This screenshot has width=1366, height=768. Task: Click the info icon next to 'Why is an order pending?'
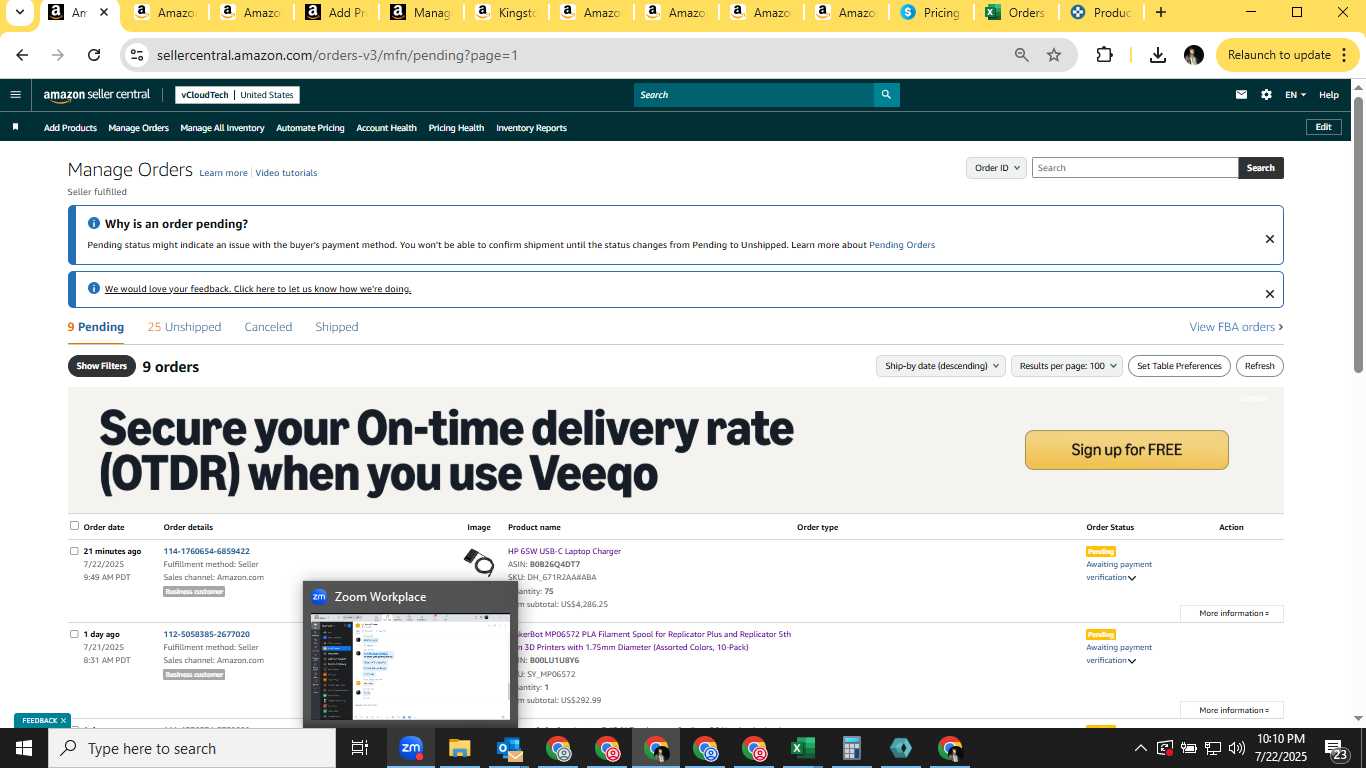[x=94, y=223]
